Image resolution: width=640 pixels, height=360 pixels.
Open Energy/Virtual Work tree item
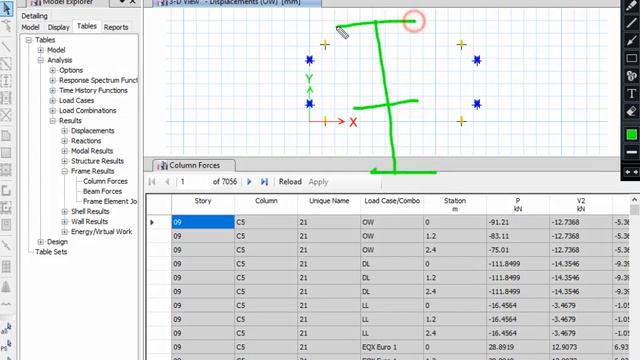(102, 232)
